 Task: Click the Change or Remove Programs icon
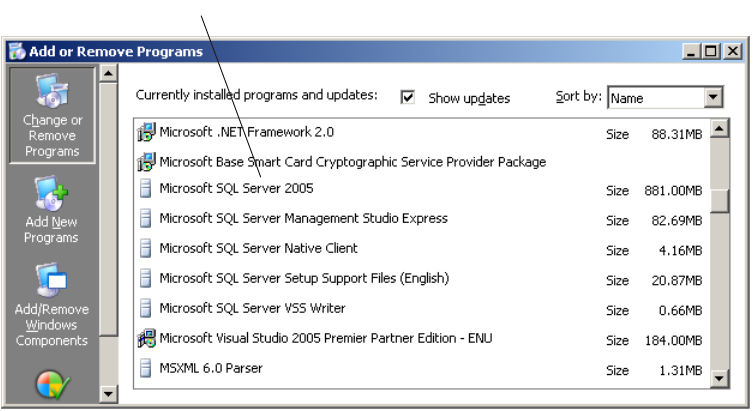52,92
